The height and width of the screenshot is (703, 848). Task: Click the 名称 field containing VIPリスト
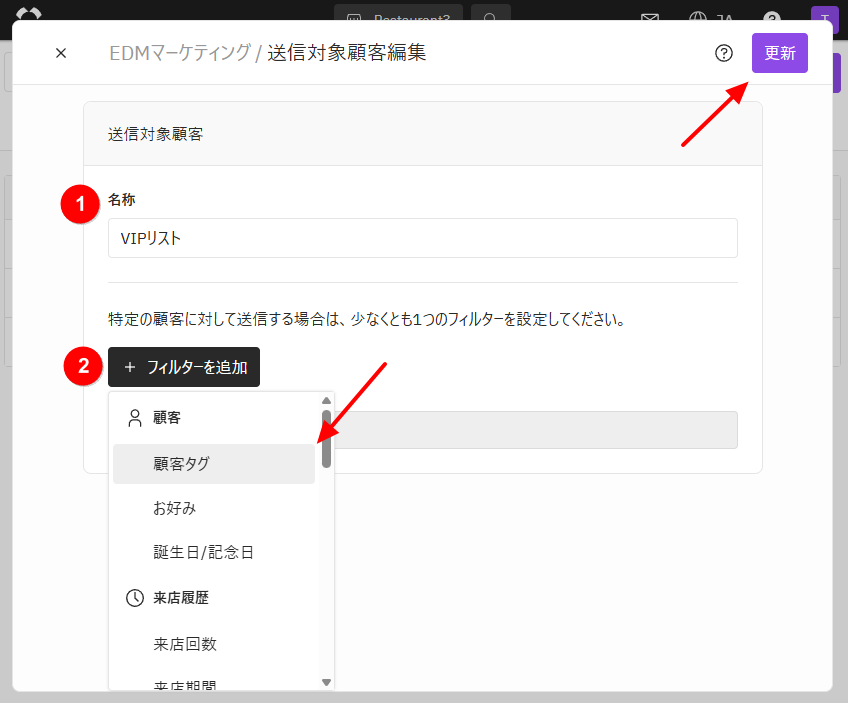pyautogui.click(x=422, y=238)
